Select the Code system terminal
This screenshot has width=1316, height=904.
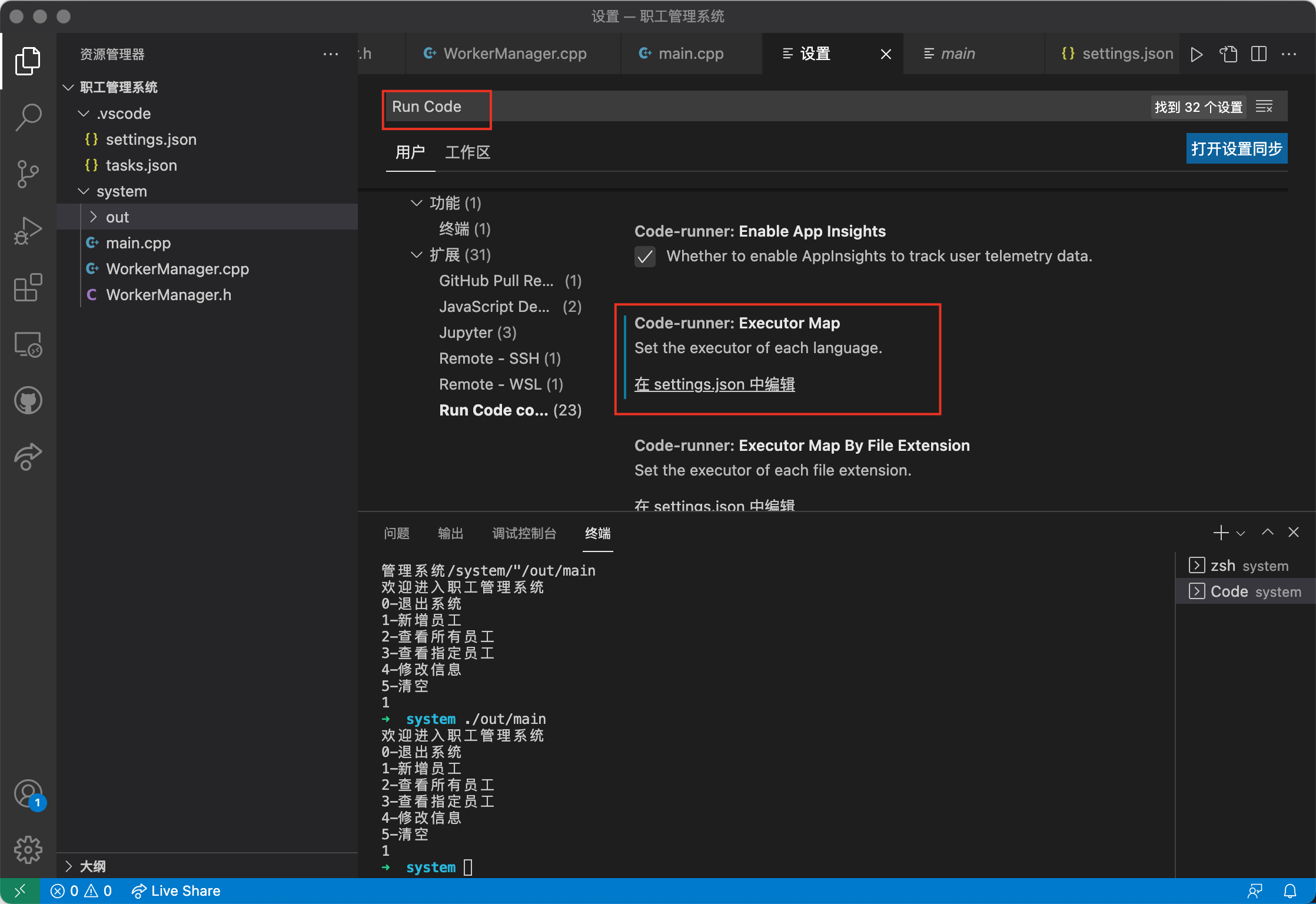[x=1245, y=591]
